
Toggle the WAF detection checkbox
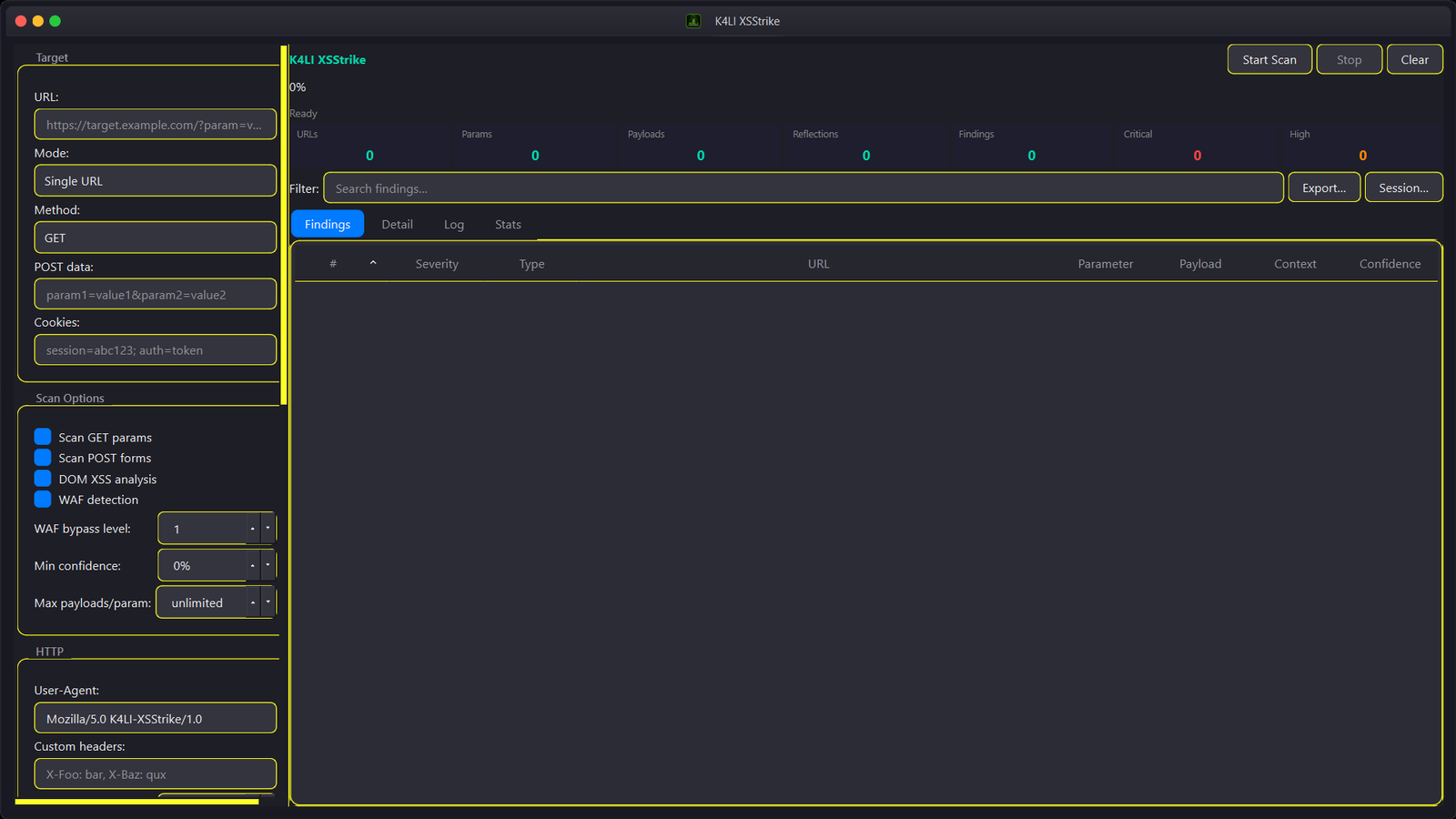point(43,500)
